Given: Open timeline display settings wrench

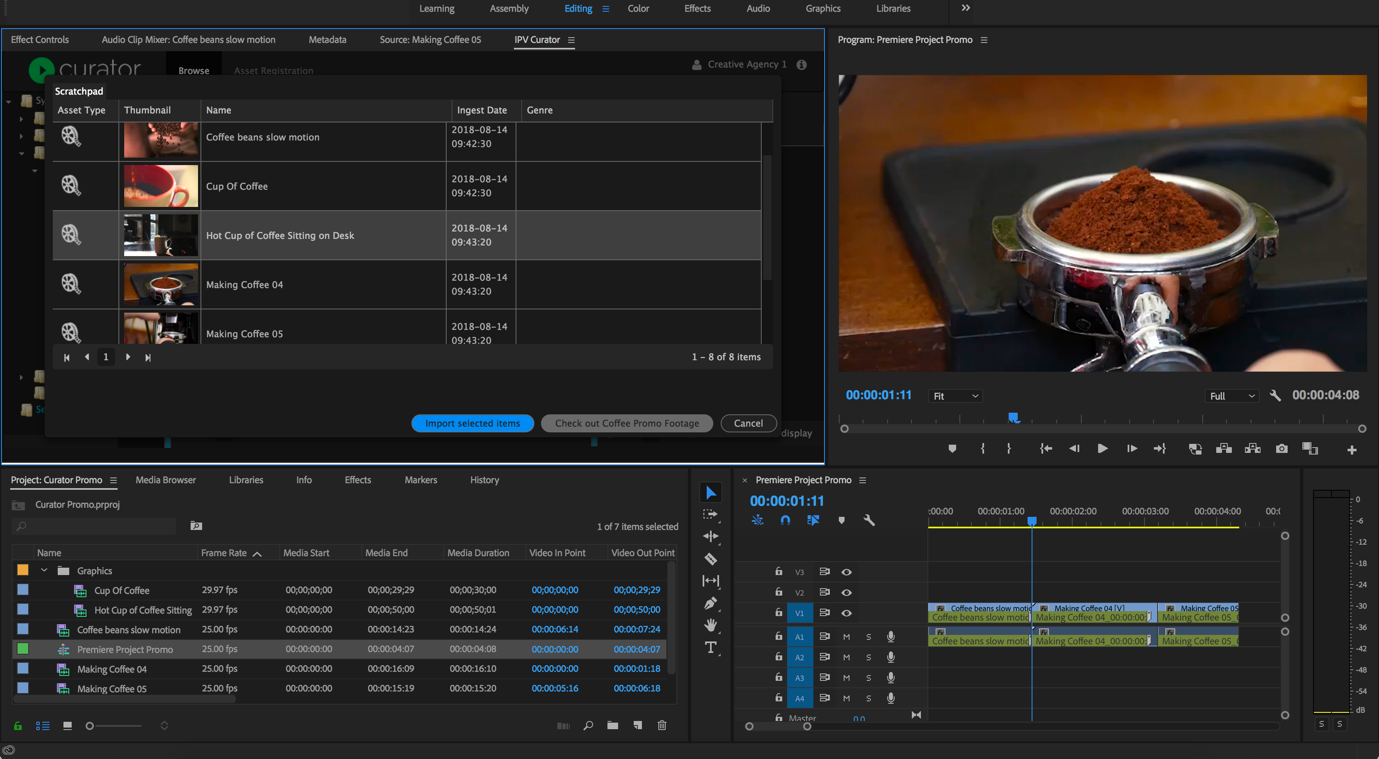Looking at the screenshot, I should click(x=869, y=520).
